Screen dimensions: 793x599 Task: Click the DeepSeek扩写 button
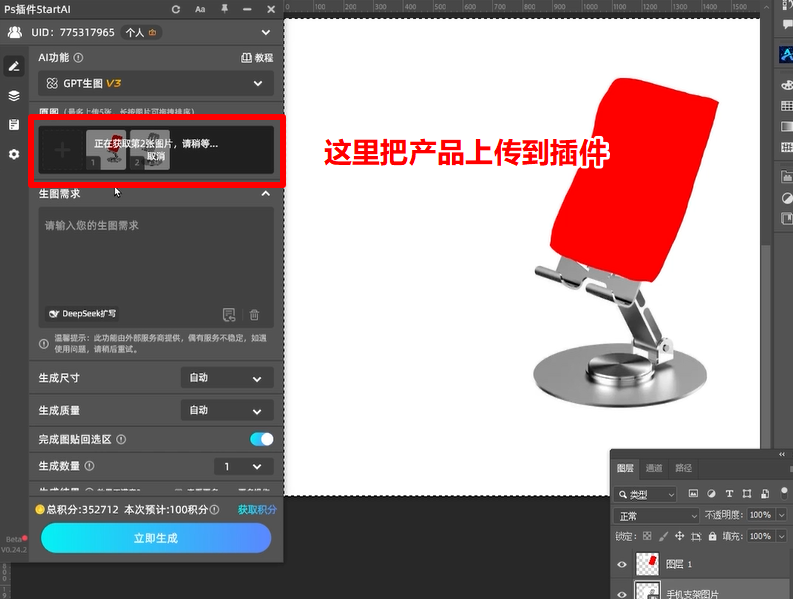tap(82, 314)
